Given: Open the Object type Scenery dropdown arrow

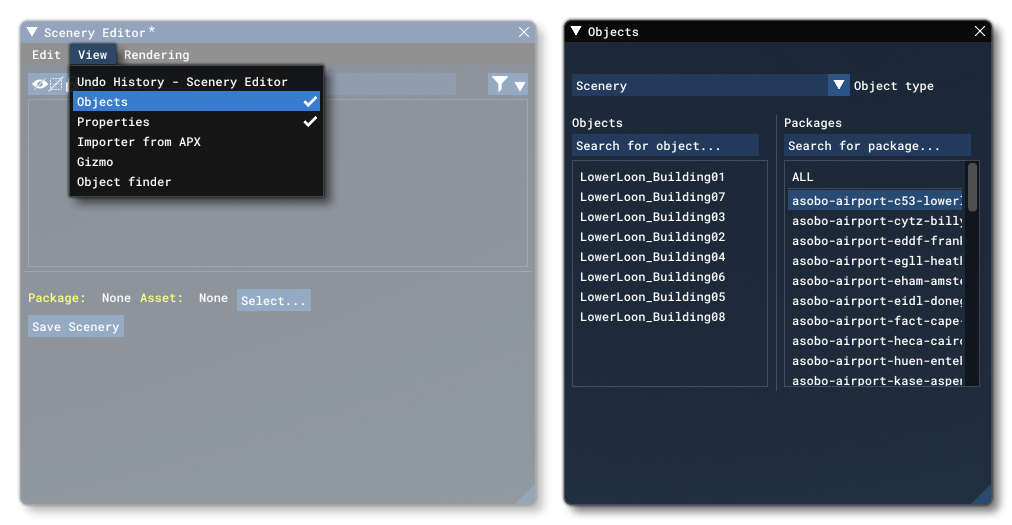Looking at the screenshot, I should 838,85.
